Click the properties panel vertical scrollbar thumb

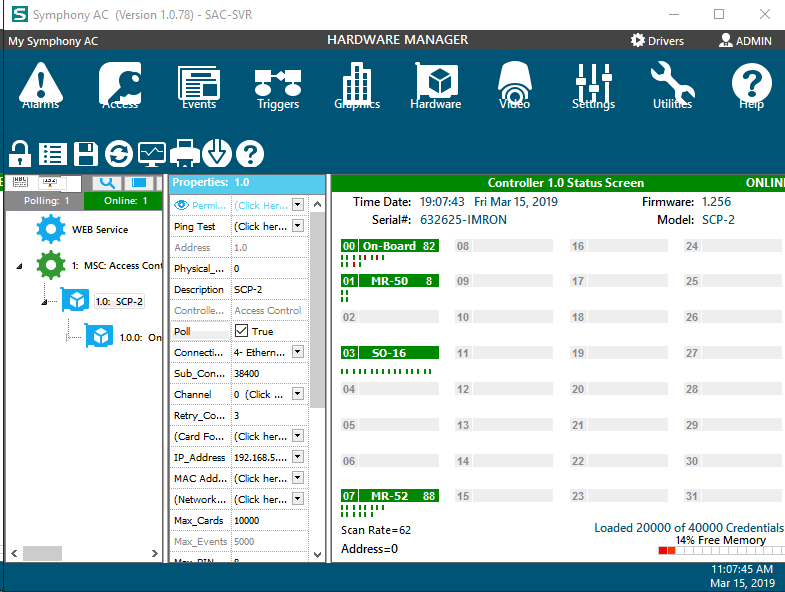click(x=316, y=310)
